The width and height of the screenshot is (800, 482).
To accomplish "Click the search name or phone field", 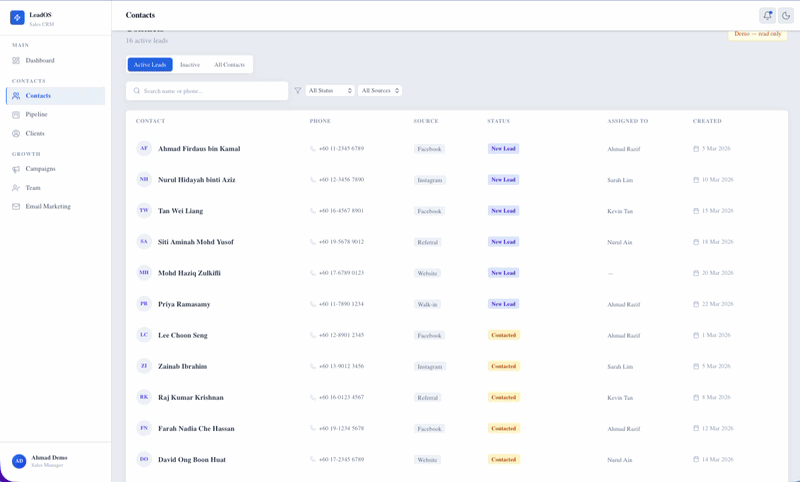I will (212, 91).
